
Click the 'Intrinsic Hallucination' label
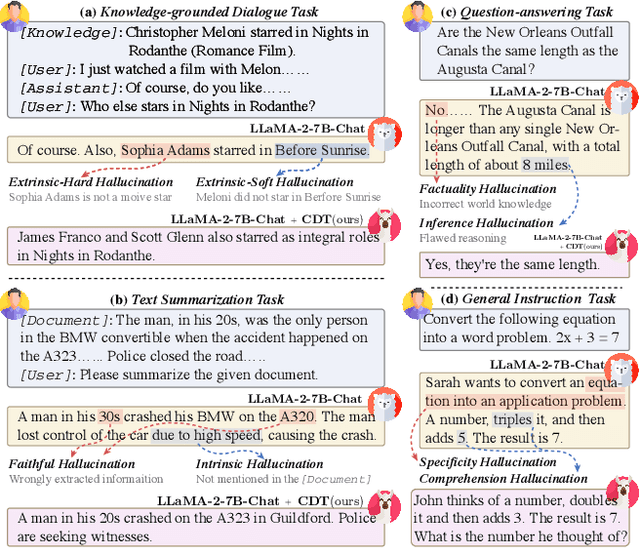click(x=260, y=464)
